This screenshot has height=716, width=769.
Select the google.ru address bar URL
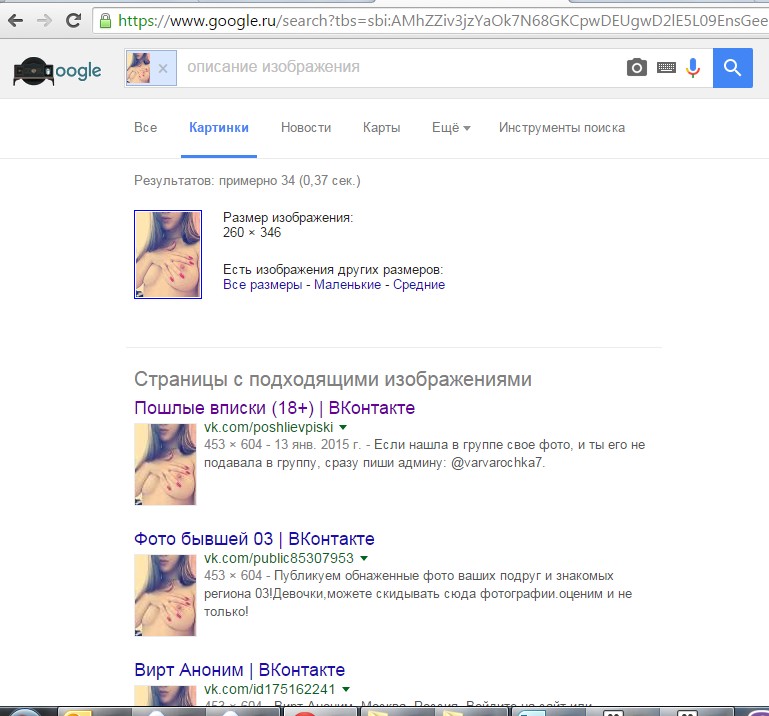[443, 21]
